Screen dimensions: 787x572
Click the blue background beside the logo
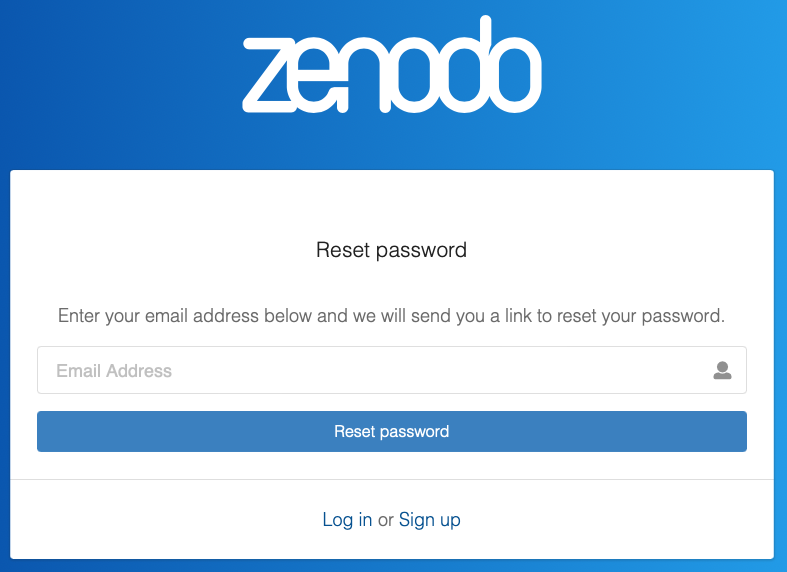click(120, 80)
